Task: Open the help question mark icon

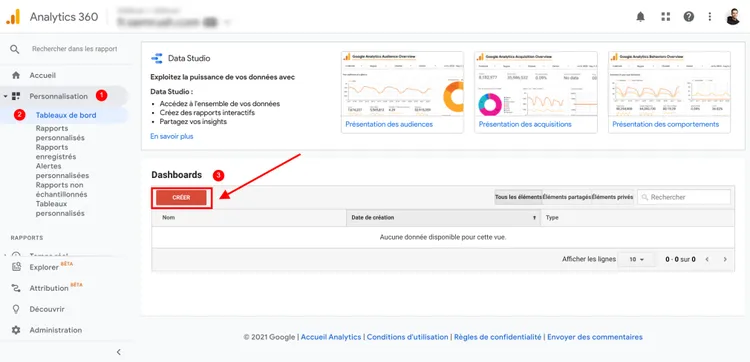Action: pos(689,17)
